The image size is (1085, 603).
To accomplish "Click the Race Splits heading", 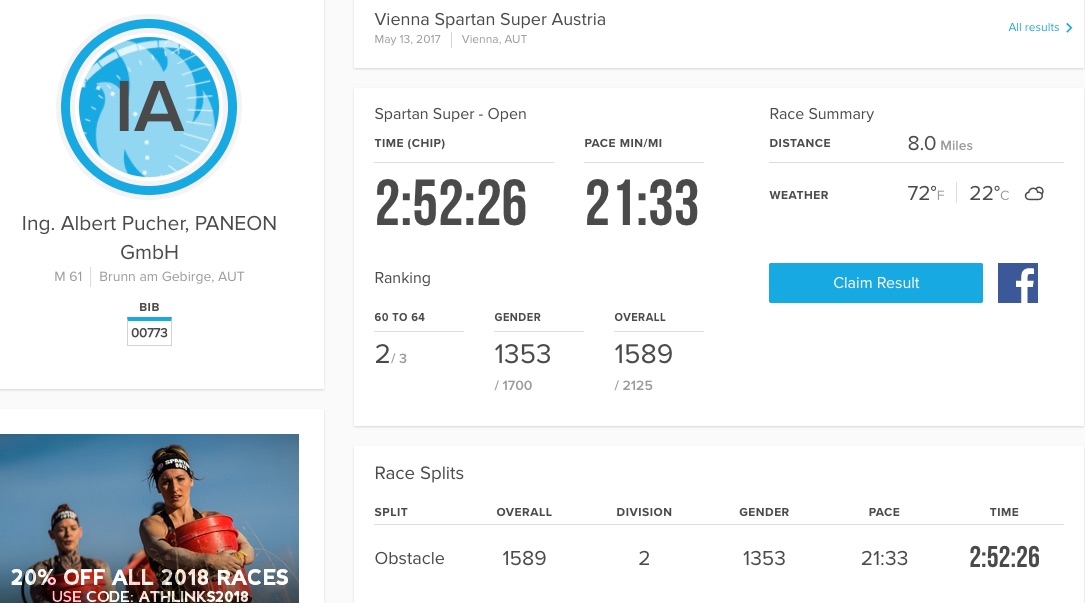I will tap(419, 473).
